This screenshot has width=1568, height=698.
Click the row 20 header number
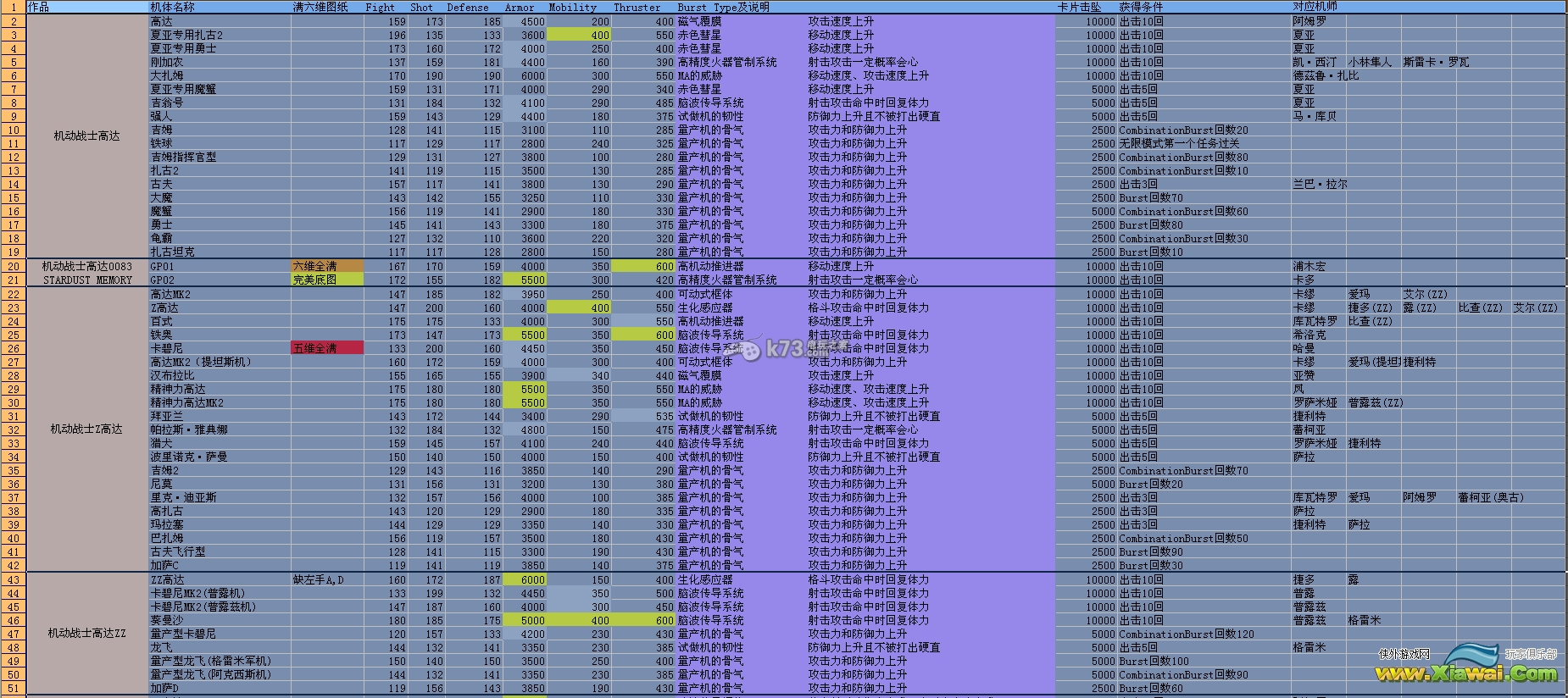click(x=13, y=266)
